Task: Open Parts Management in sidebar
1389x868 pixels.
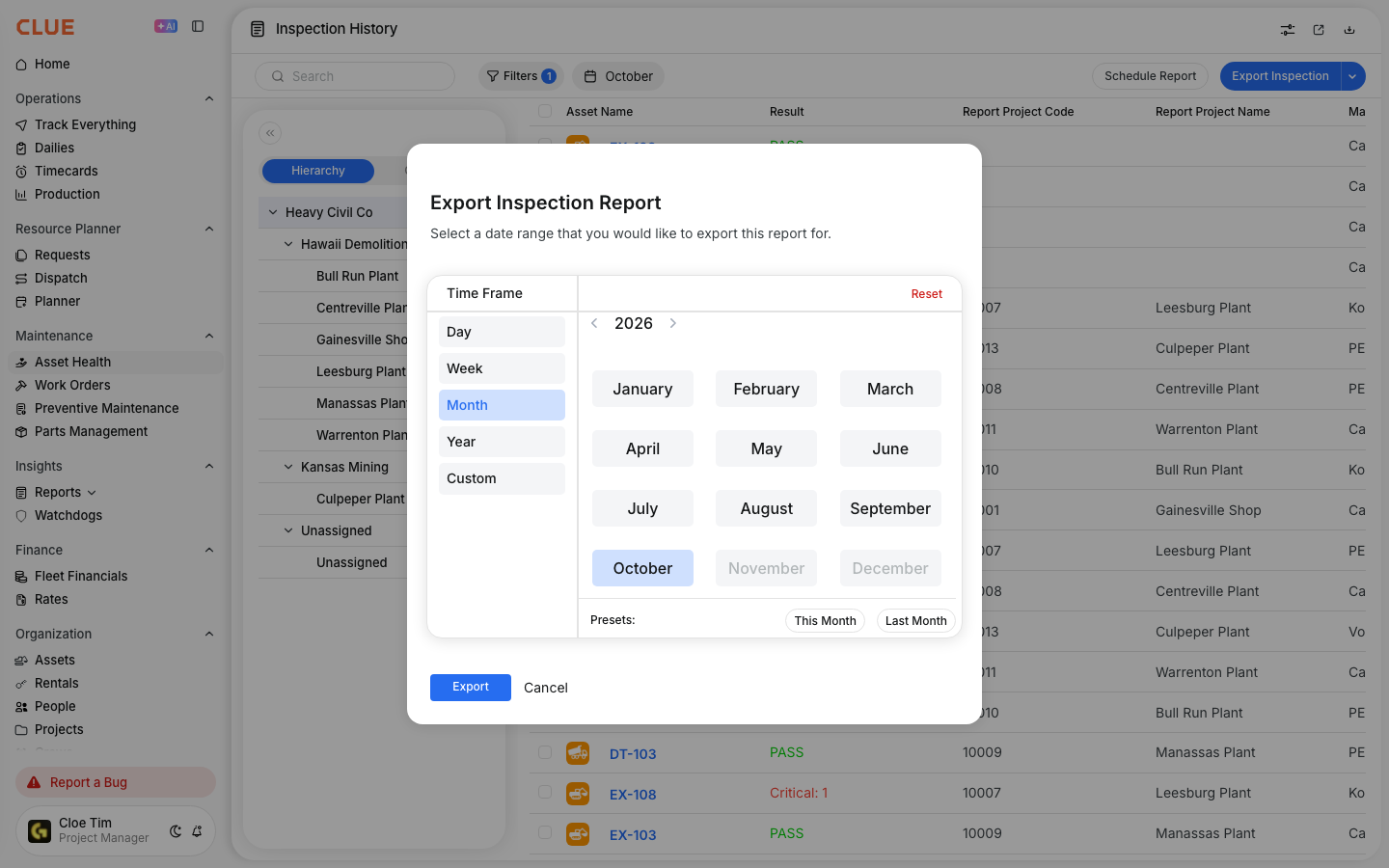Action: (91, 431)
